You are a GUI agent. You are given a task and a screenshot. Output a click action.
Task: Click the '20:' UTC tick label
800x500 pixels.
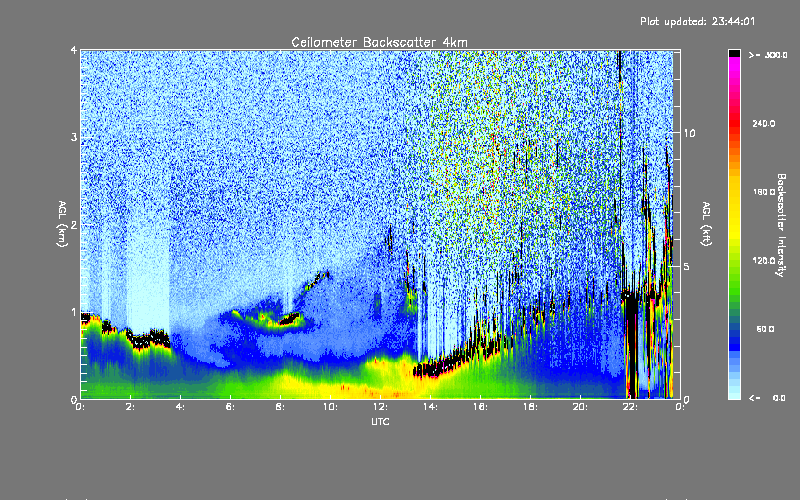(x=580, y=407)
